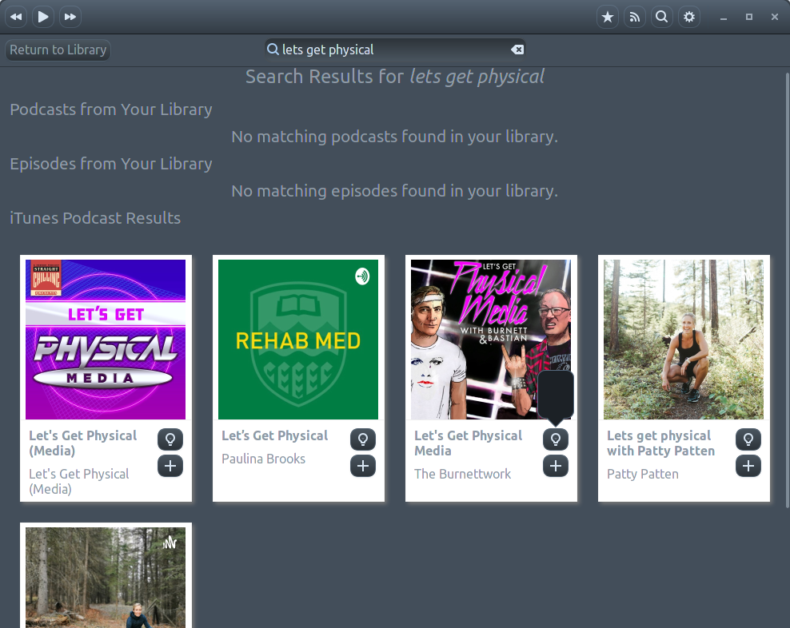Start playback with the play button
The height and width of the screenshot is (628, 790).
[43, 17]
